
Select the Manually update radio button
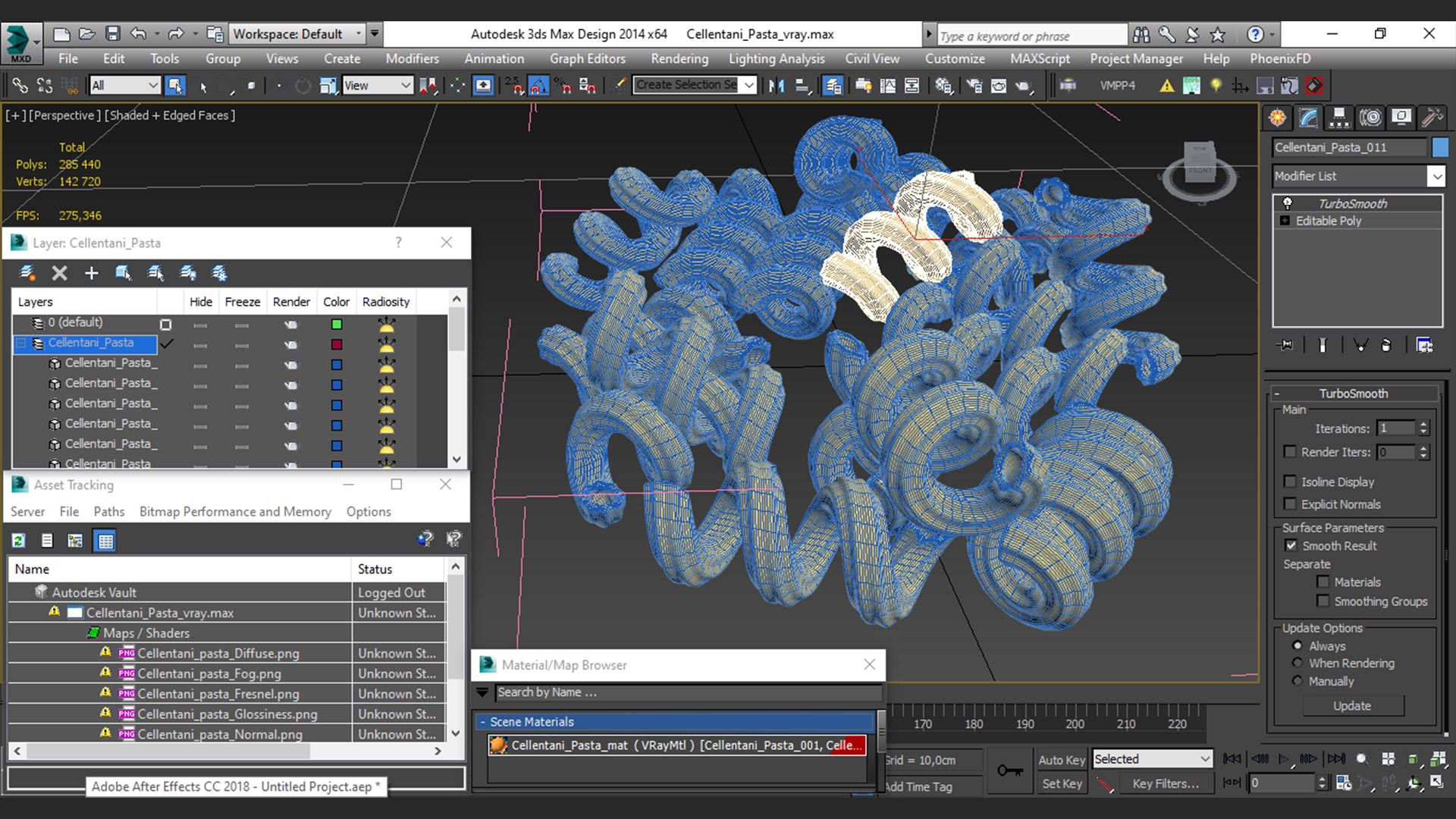pyautogui.click(x=1298, y=681)
